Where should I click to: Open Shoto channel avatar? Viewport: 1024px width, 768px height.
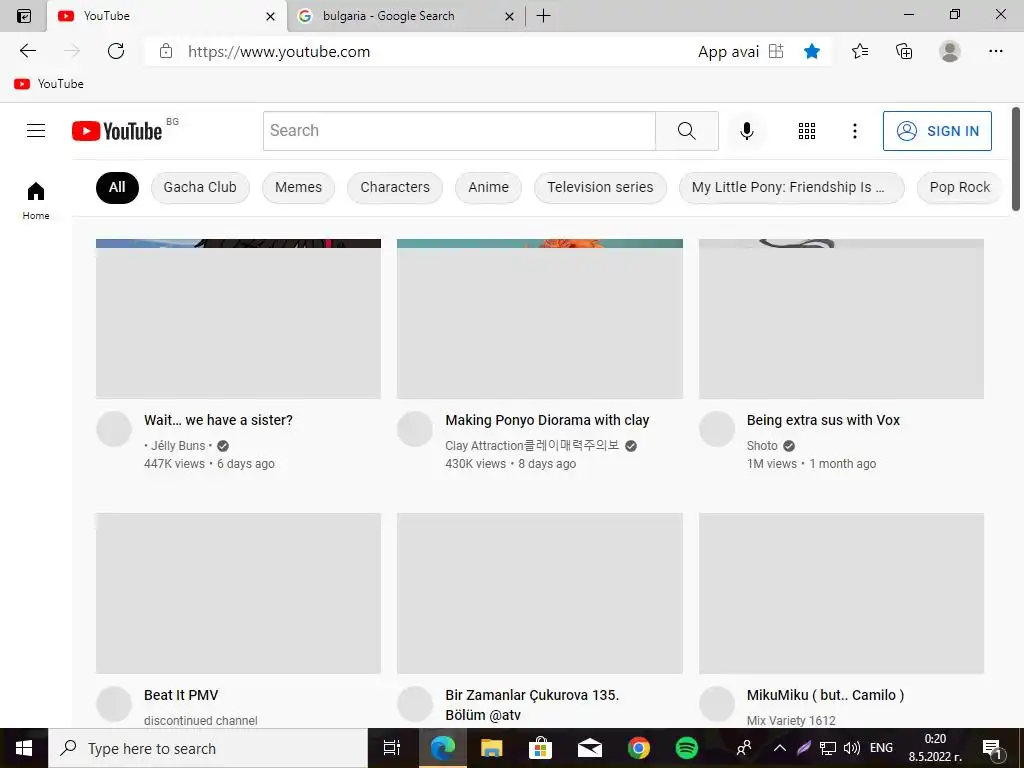(717, 429)
